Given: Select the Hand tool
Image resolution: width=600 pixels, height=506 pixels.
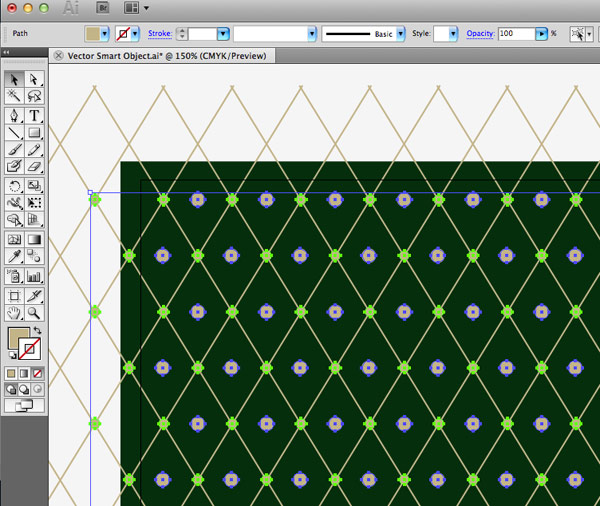Looking at the screenshot, I should (x=15, y=313).
